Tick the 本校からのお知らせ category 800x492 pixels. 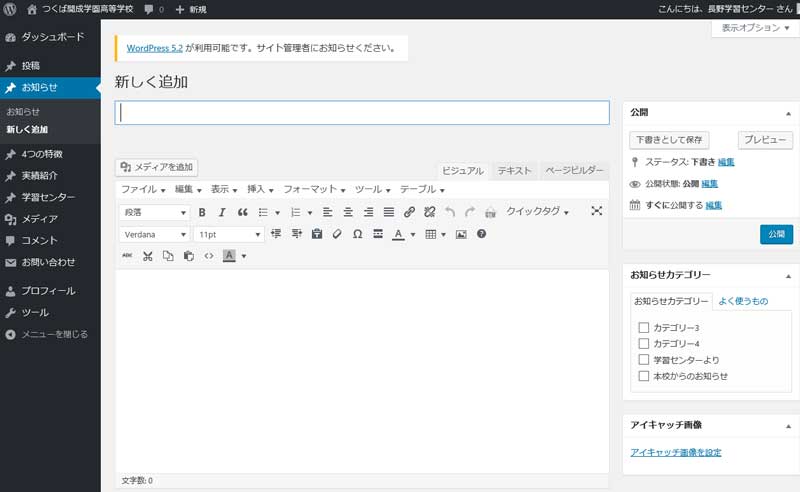click(644, 376)
